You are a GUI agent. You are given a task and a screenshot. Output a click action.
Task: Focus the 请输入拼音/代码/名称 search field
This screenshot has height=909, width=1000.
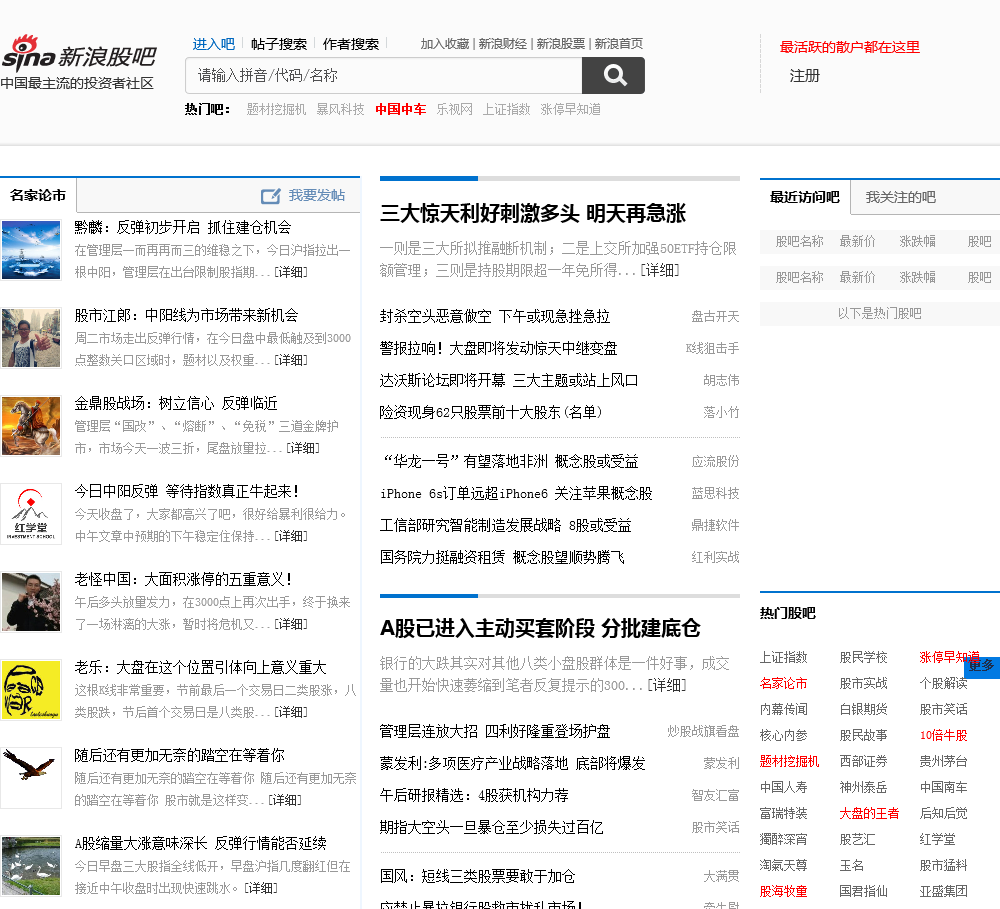383,75
